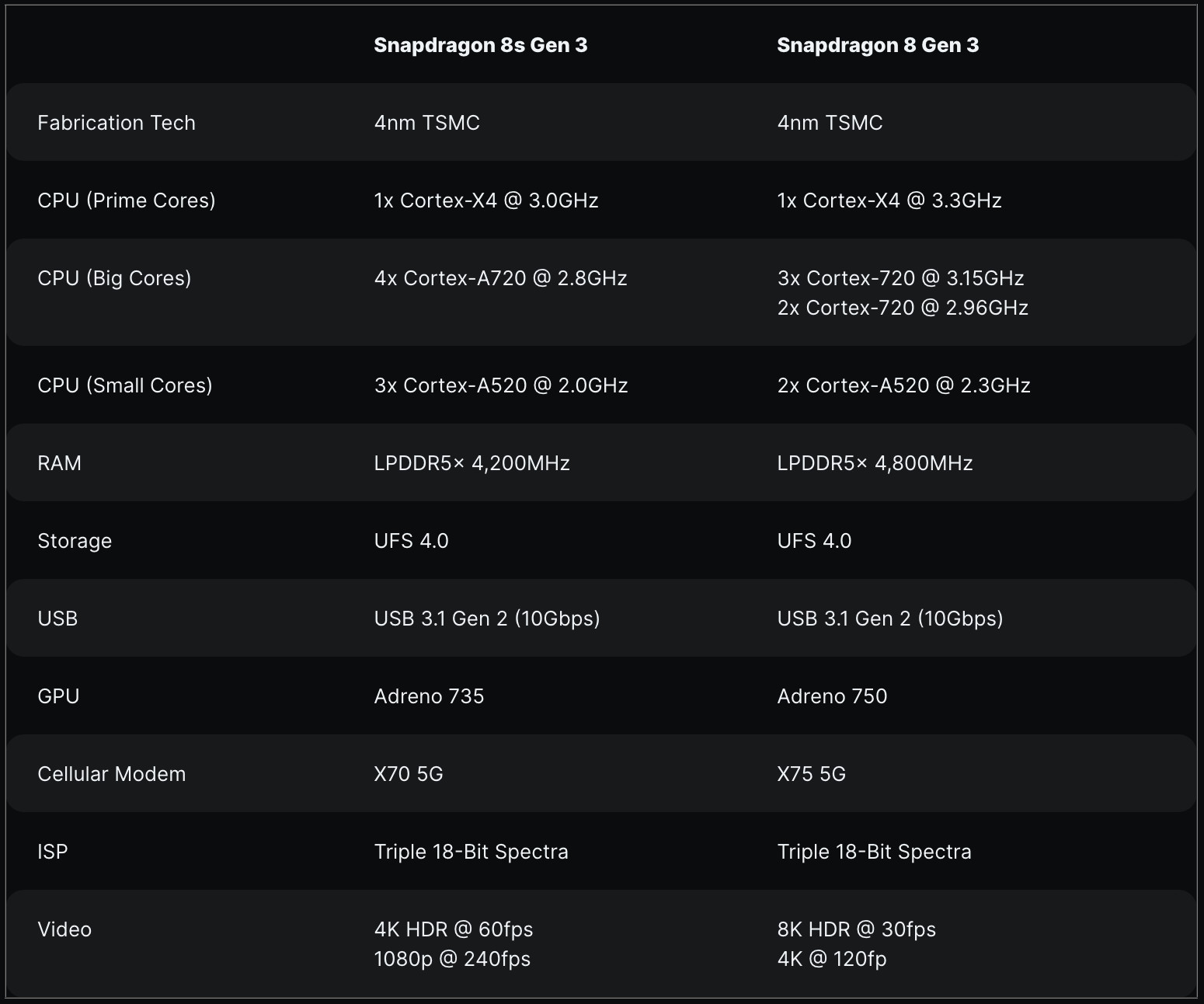Select the X70 5G modem cell
1204x1004 pixels.
point(409,774)
